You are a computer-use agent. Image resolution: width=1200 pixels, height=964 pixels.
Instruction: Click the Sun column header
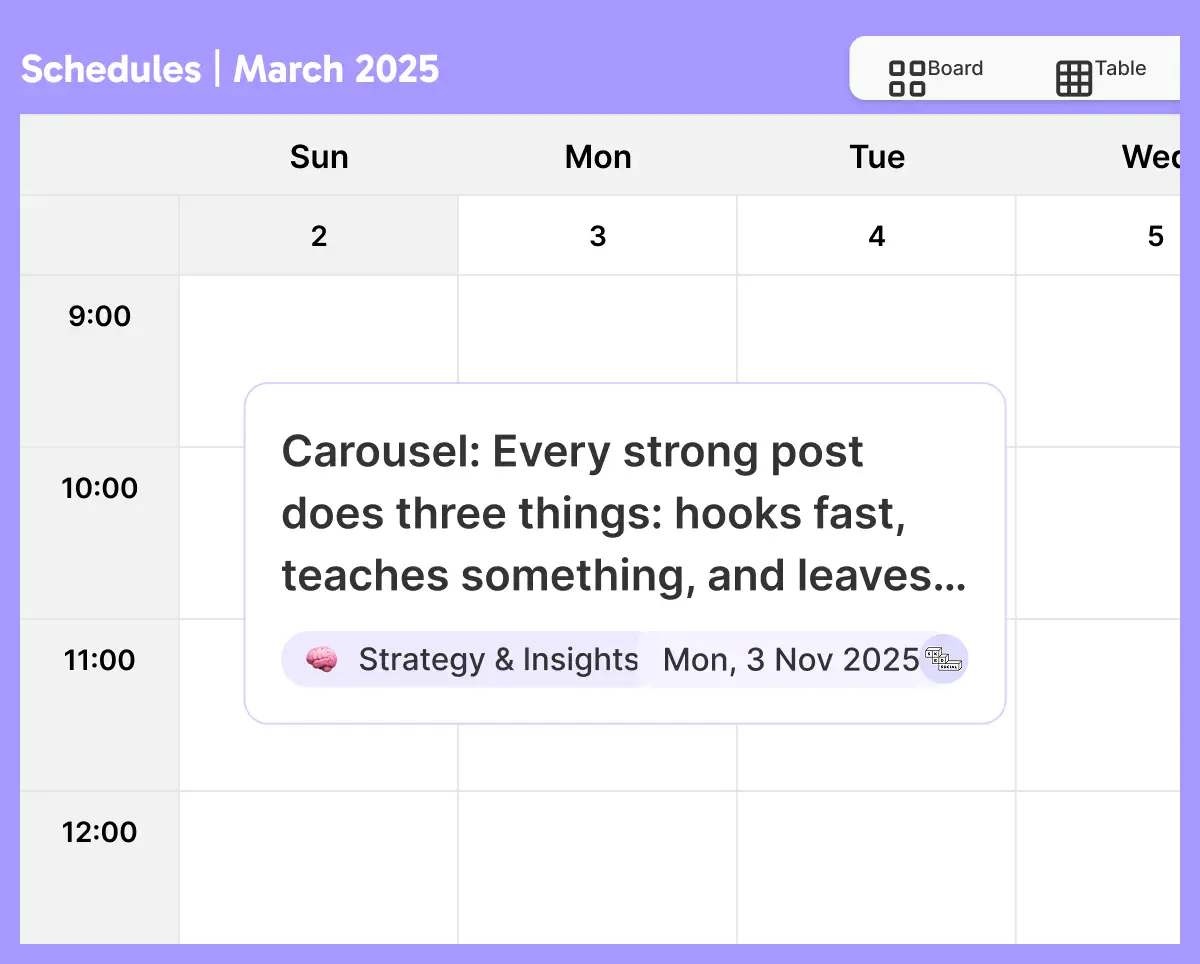click(318, 156)
